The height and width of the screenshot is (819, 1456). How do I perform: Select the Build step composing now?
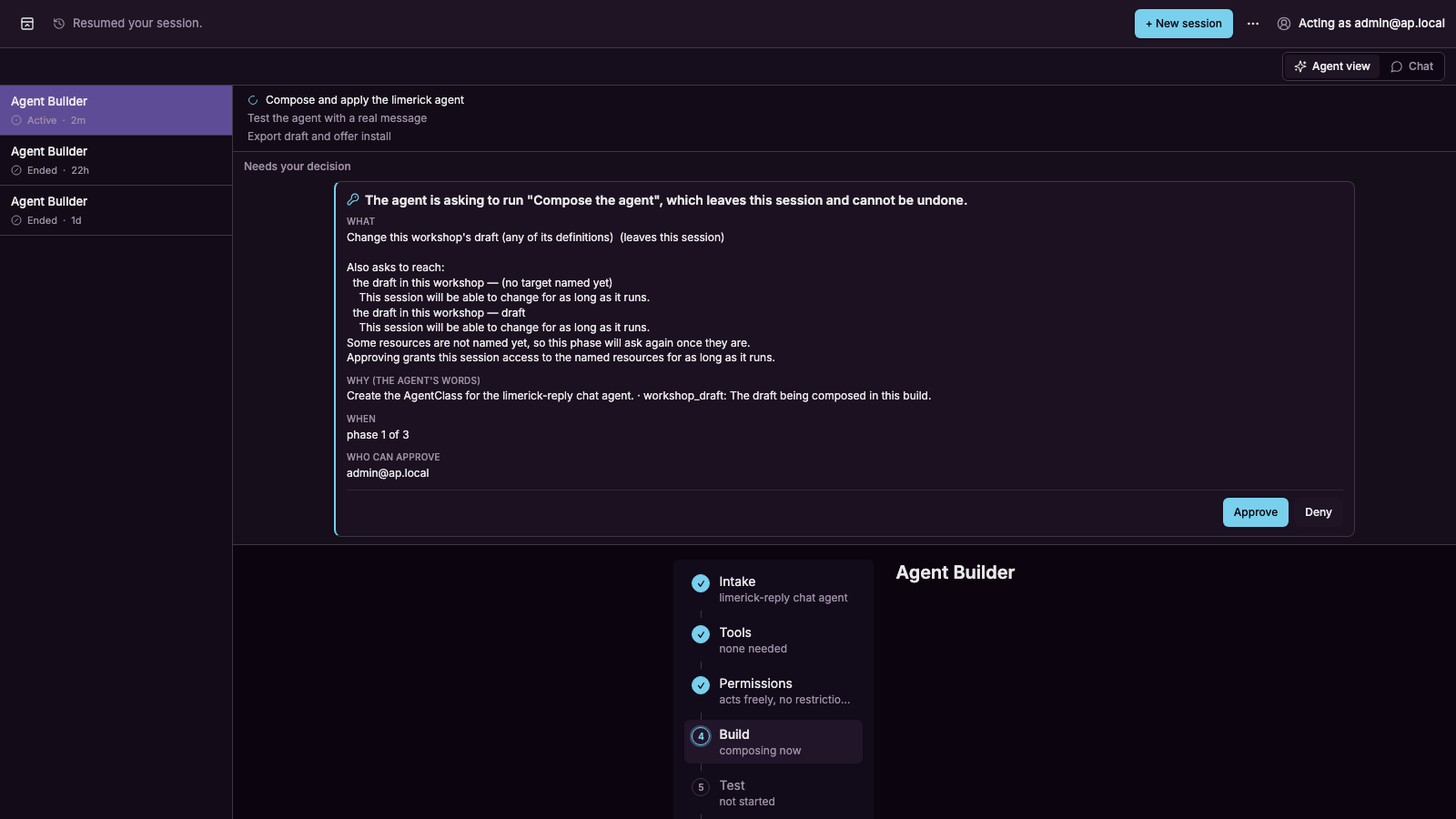773,742
